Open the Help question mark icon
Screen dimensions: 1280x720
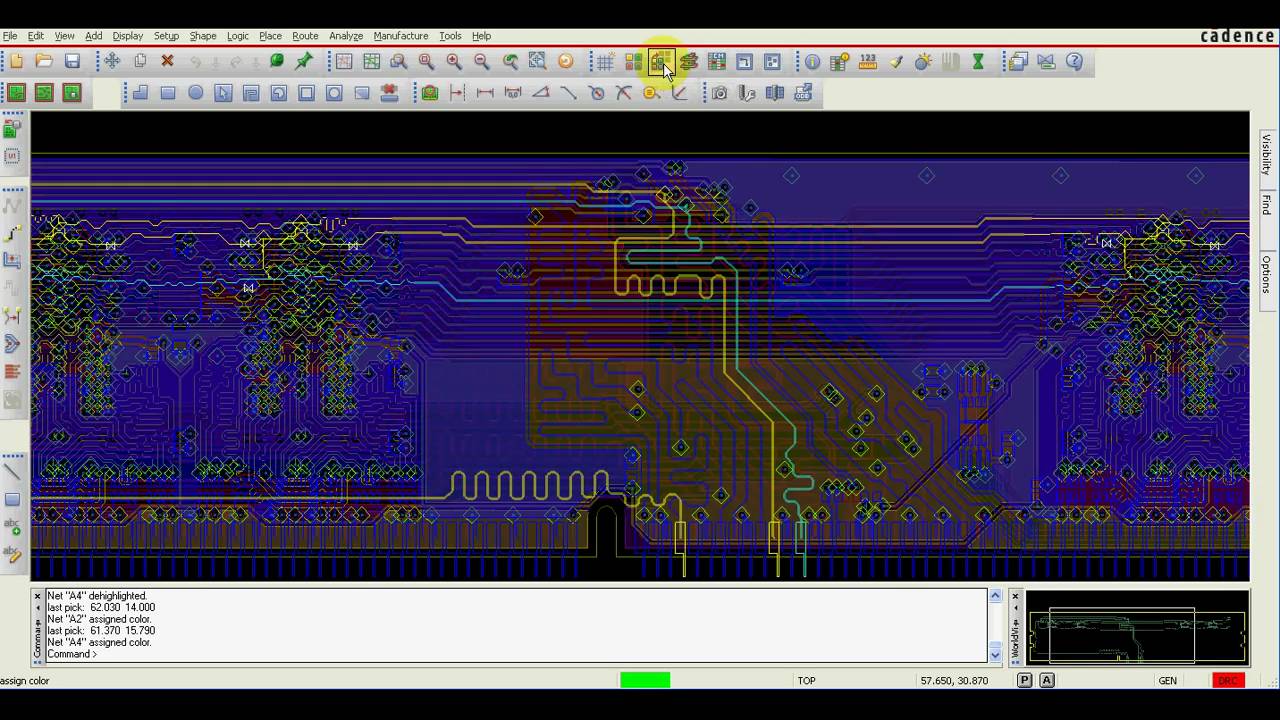click(x=1074, y=62)
